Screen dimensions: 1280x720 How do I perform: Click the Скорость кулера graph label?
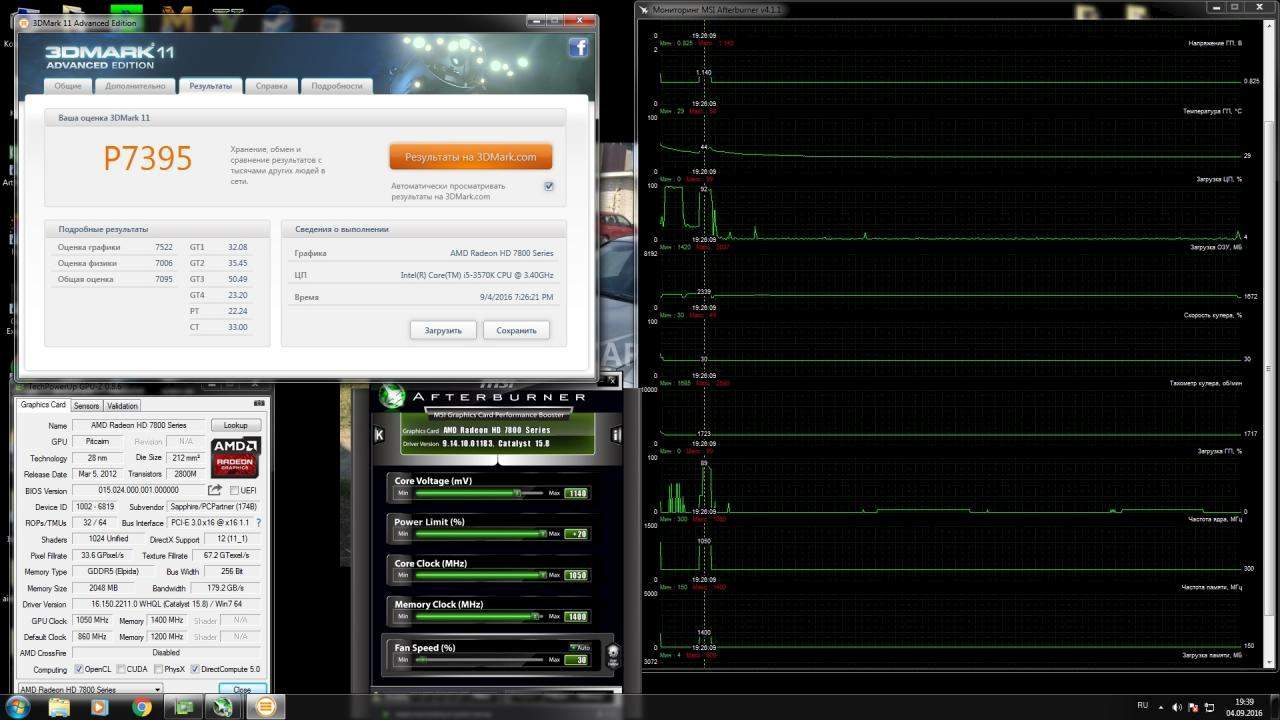point(1212,315)
